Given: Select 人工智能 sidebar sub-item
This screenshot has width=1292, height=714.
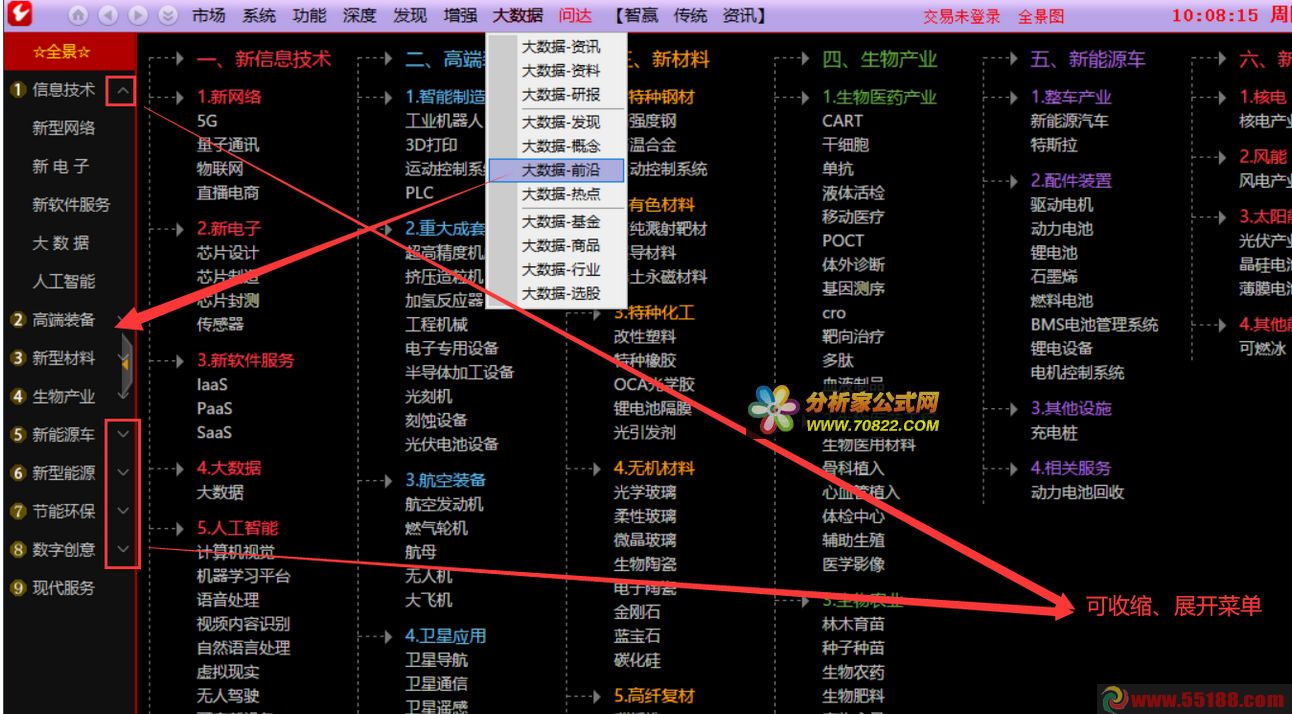Looking at the screenshot, I should 64,281.
